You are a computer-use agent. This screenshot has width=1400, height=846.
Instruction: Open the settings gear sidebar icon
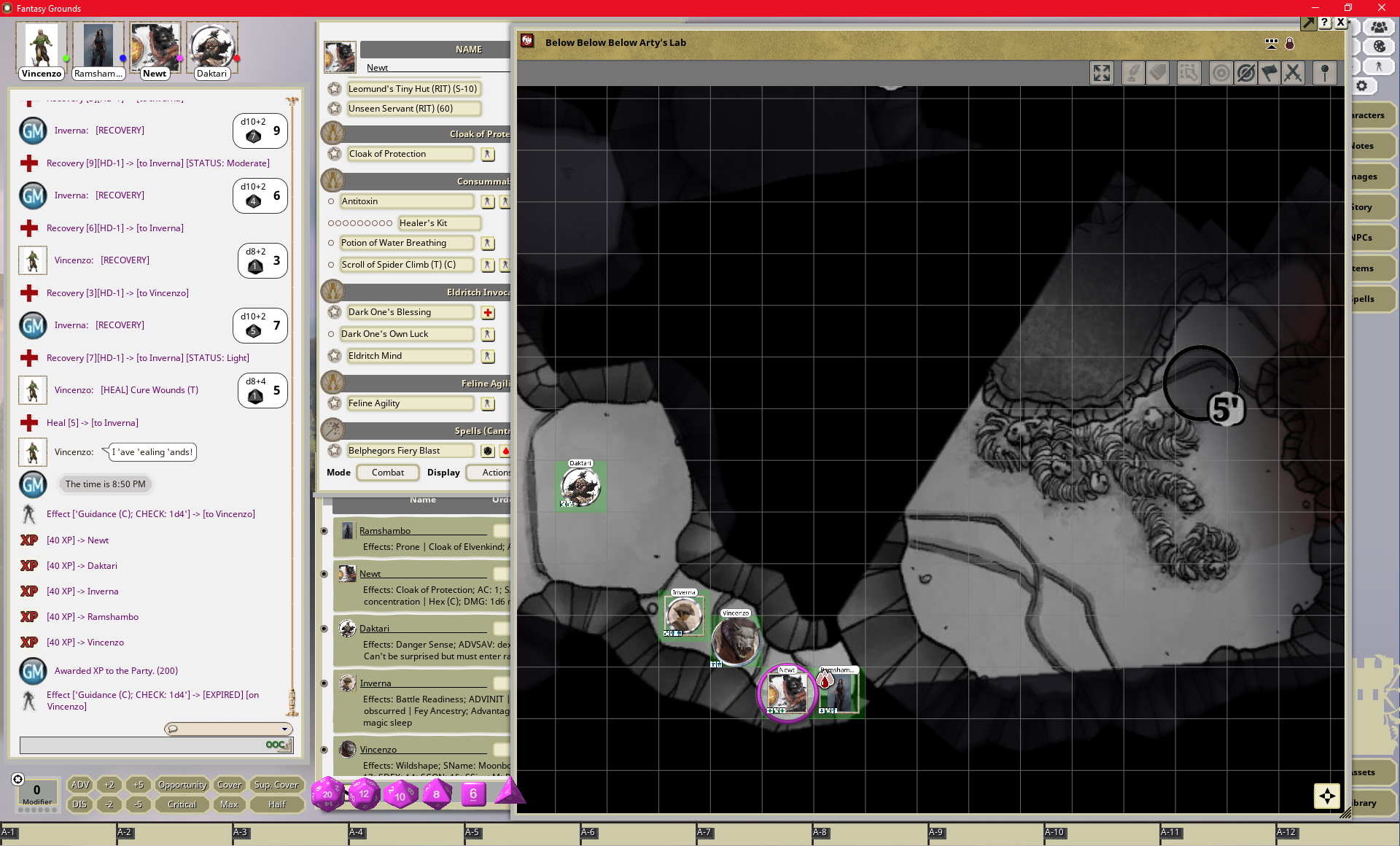pos(1361,85)
